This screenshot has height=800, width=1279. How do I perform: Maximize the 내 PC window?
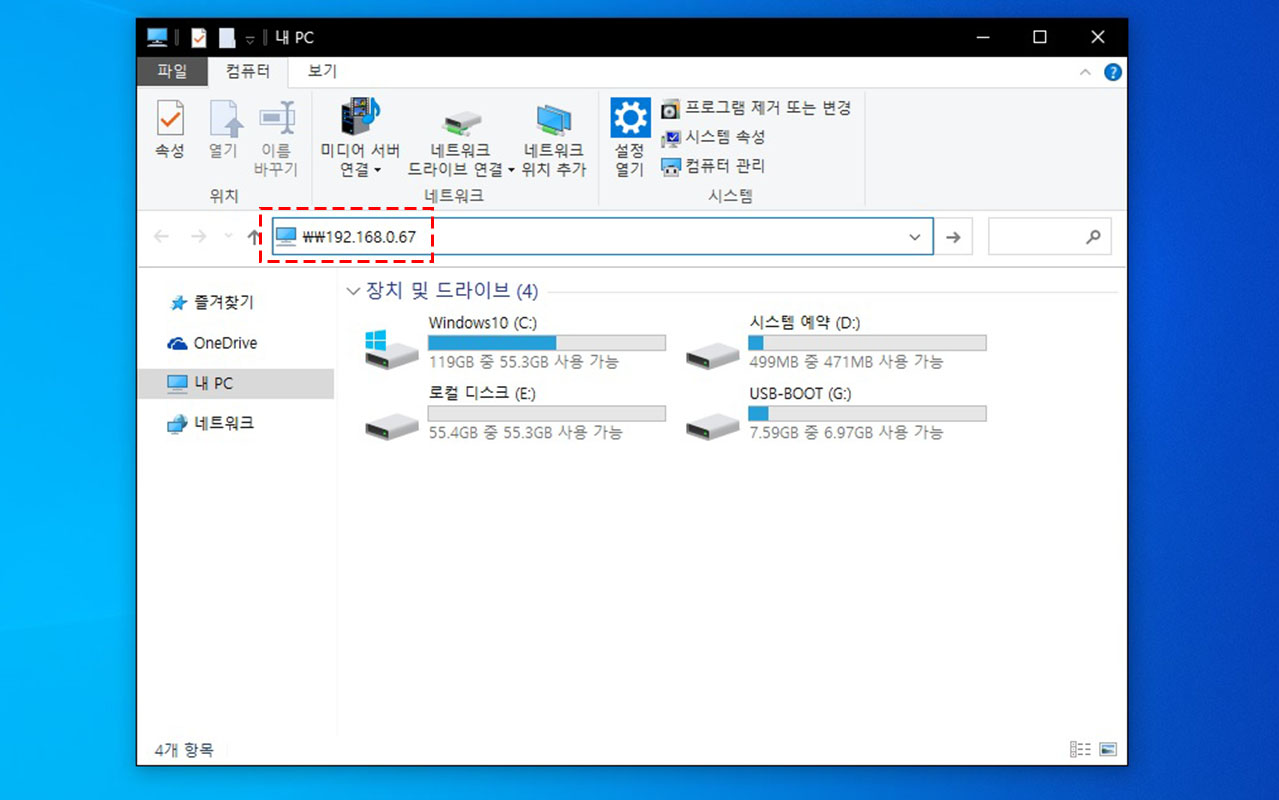click(x=1040, y=38)
